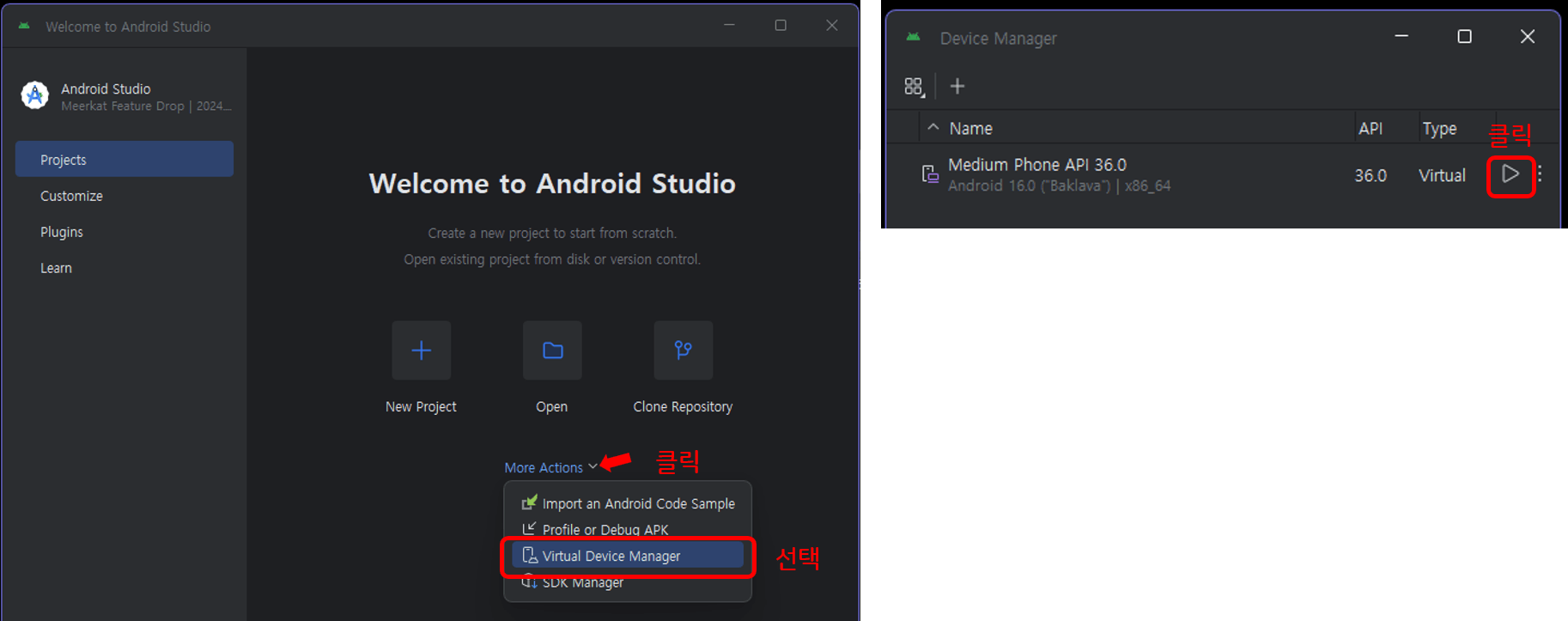Screen dimensions: 1568x621
Task: Open the Projects tab in sidebar
Action: click(x=125, y=160)
